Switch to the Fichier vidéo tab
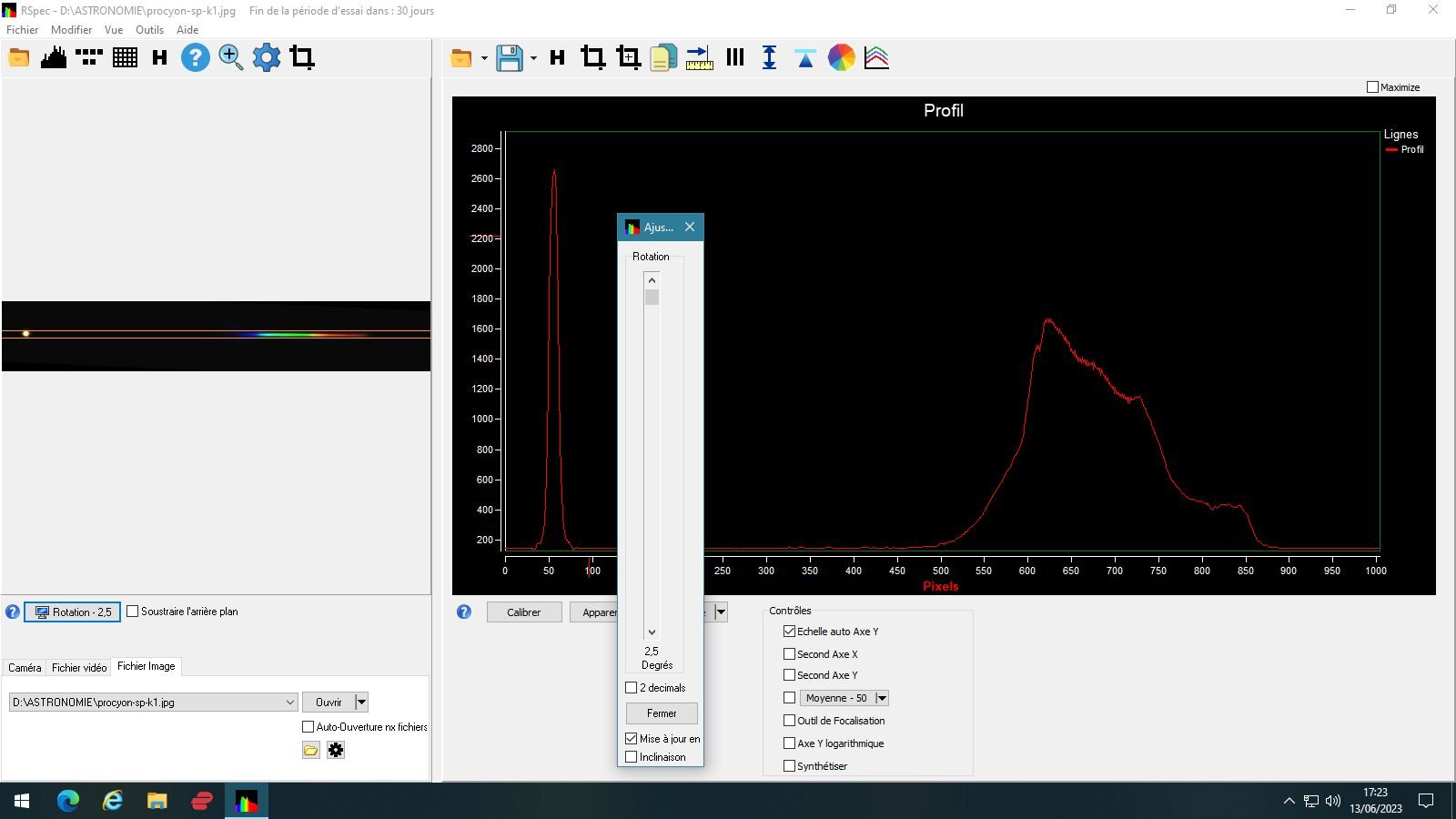 pos(79,668)
